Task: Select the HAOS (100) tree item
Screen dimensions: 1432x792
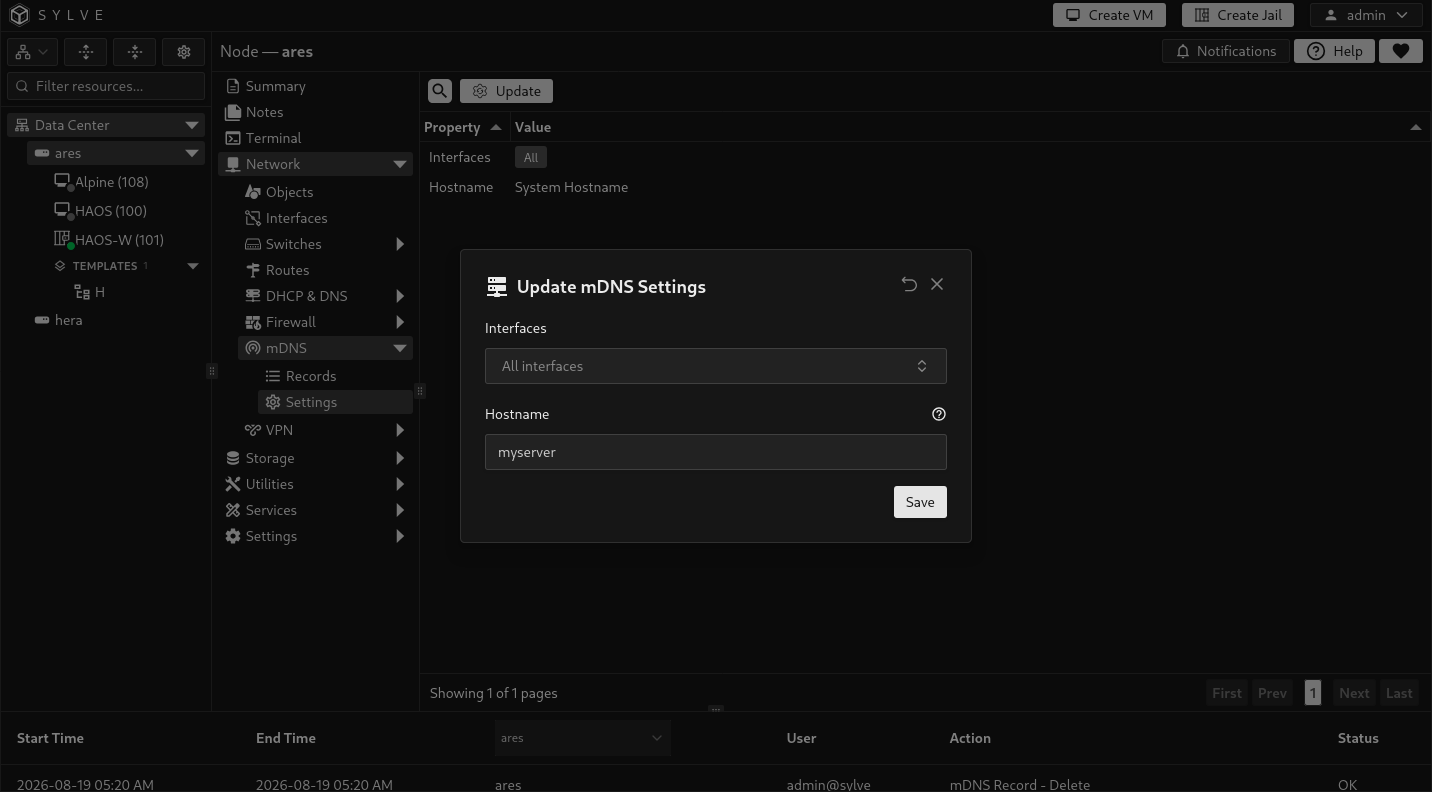Action: click(111, 211)
